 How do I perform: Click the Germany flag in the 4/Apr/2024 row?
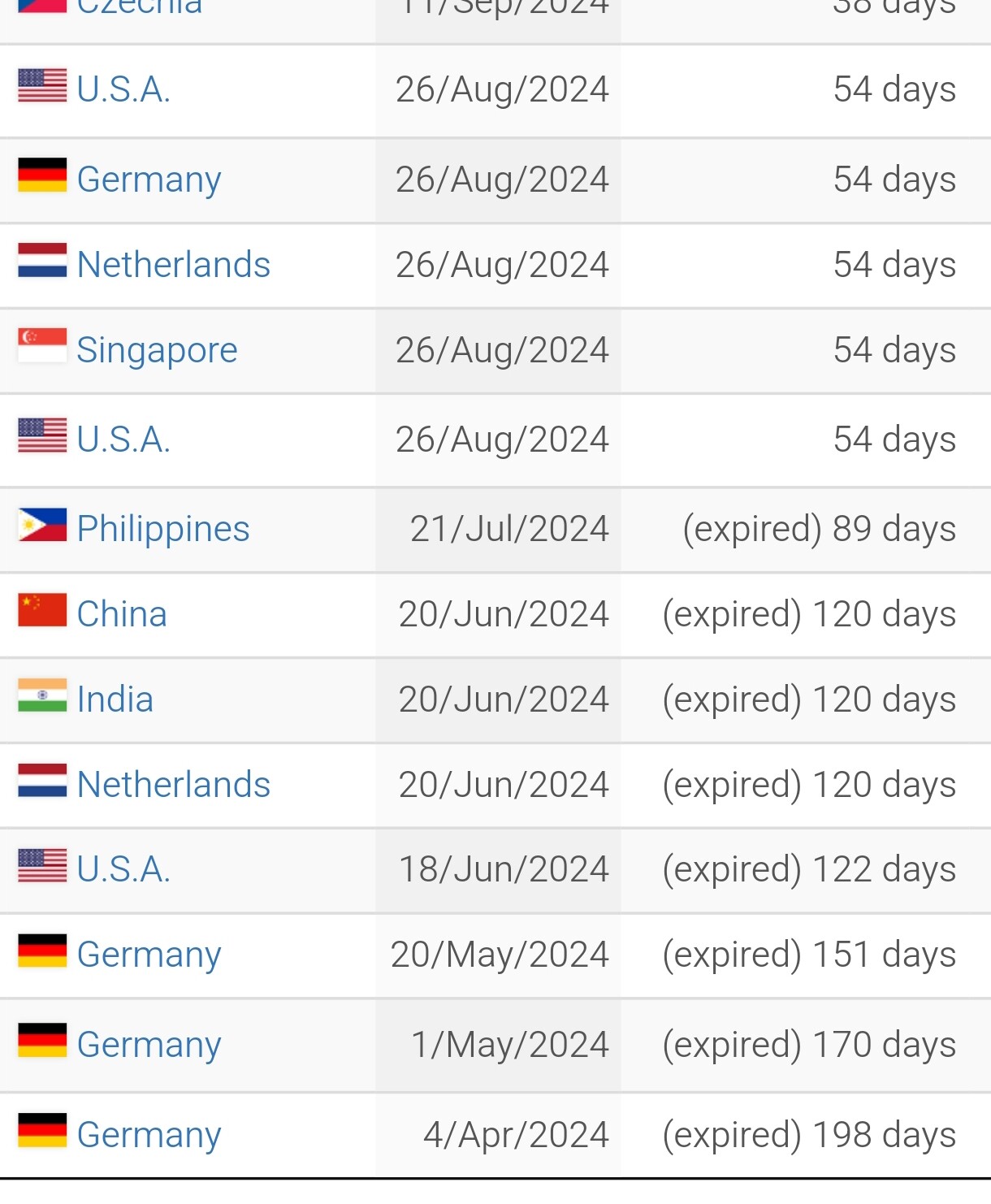pyautogui.click(x=42, y=1130)
